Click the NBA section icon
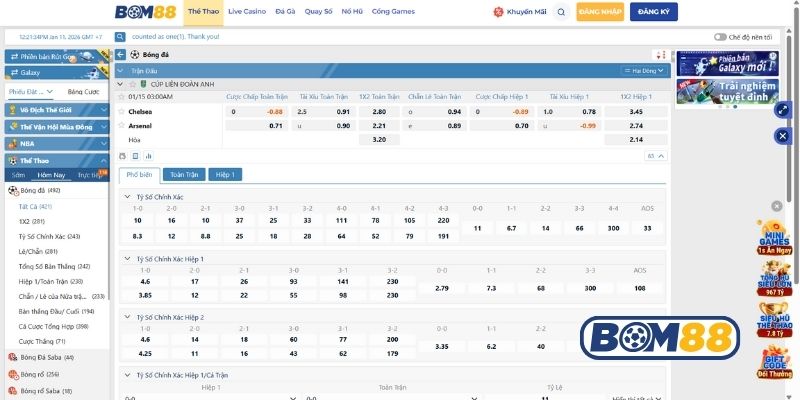 pos(13,144)
